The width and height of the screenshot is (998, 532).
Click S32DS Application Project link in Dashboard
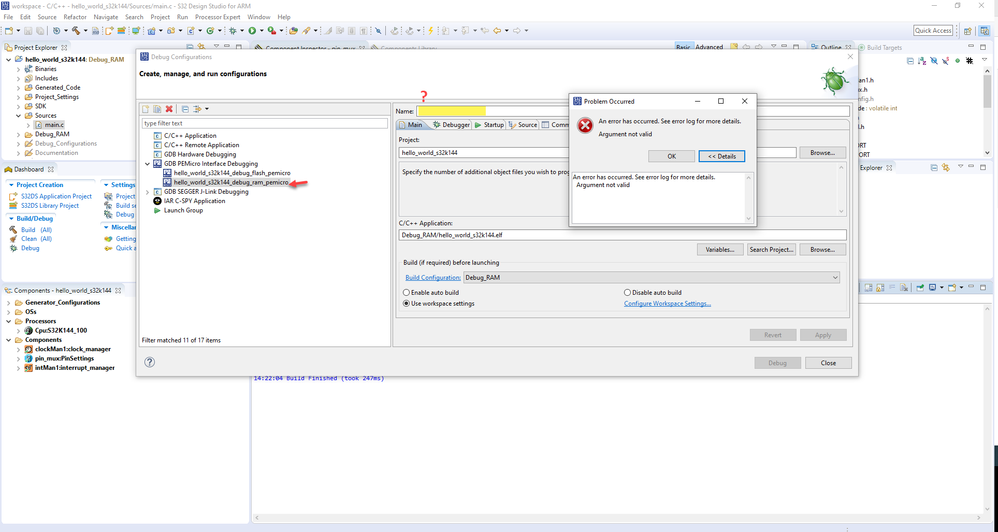tap(56, 196)
